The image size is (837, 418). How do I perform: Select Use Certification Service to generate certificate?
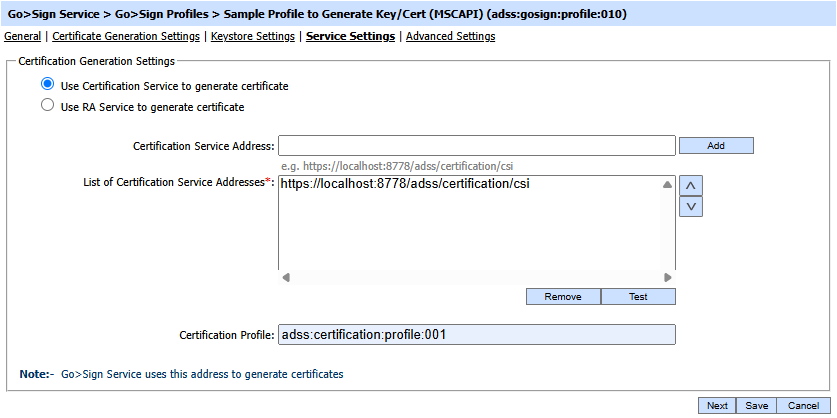click(47, 86)
